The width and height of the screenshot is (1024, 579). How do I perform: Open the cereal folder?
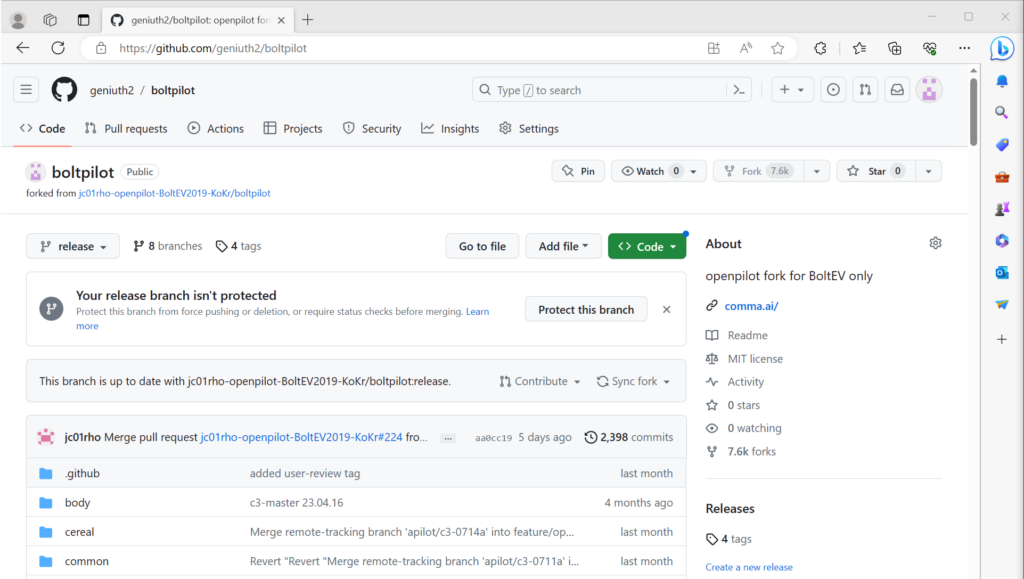tap(79, 532)
